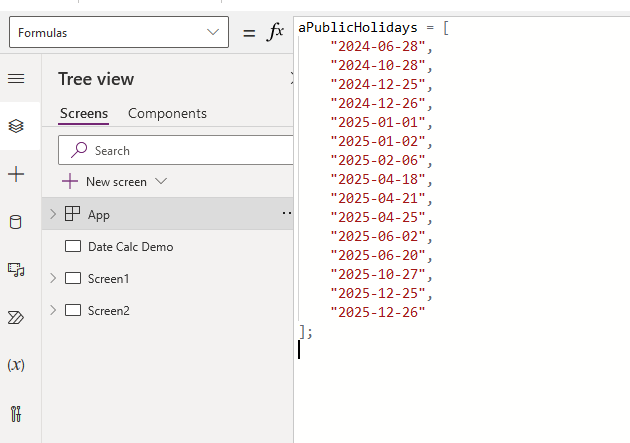Viewport: 630px width, 443px height.
Task: Open the Advanced tools icon
Action: 16,412
